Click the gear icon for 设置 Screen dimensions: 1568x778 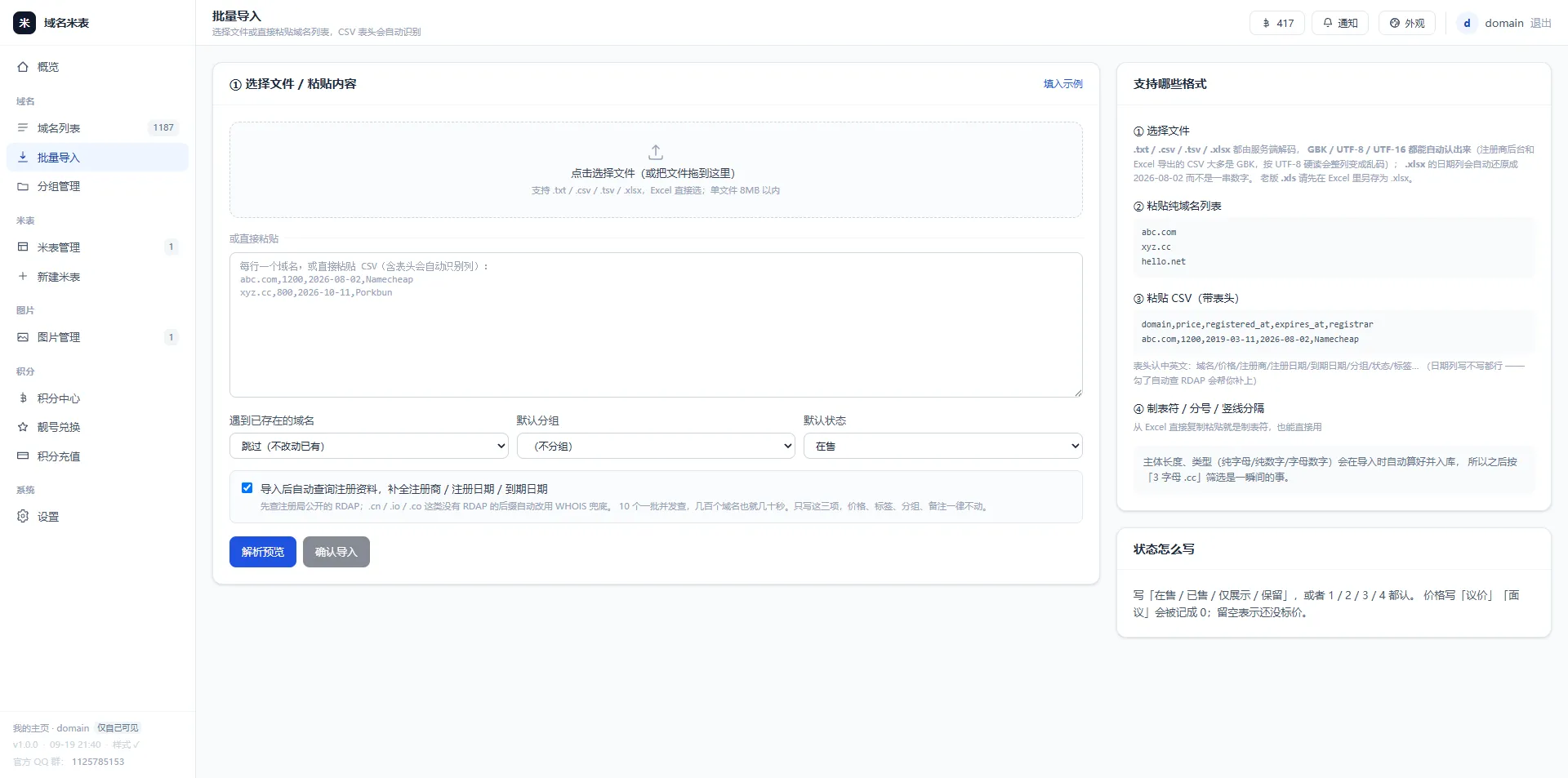tap(23, 517)
